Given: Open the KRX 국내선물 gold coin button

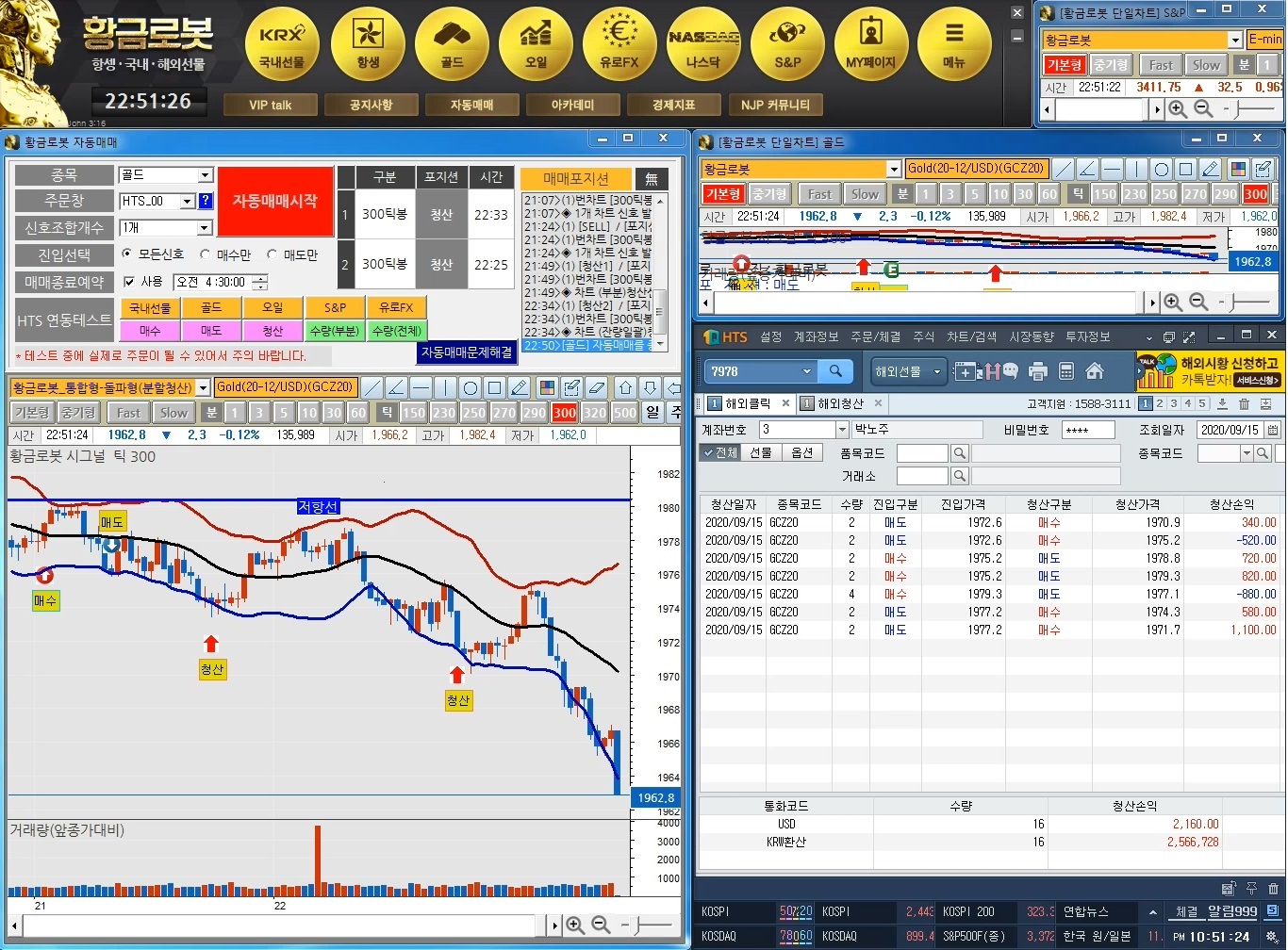Looking at the screenshot, I should pos(282,43).
